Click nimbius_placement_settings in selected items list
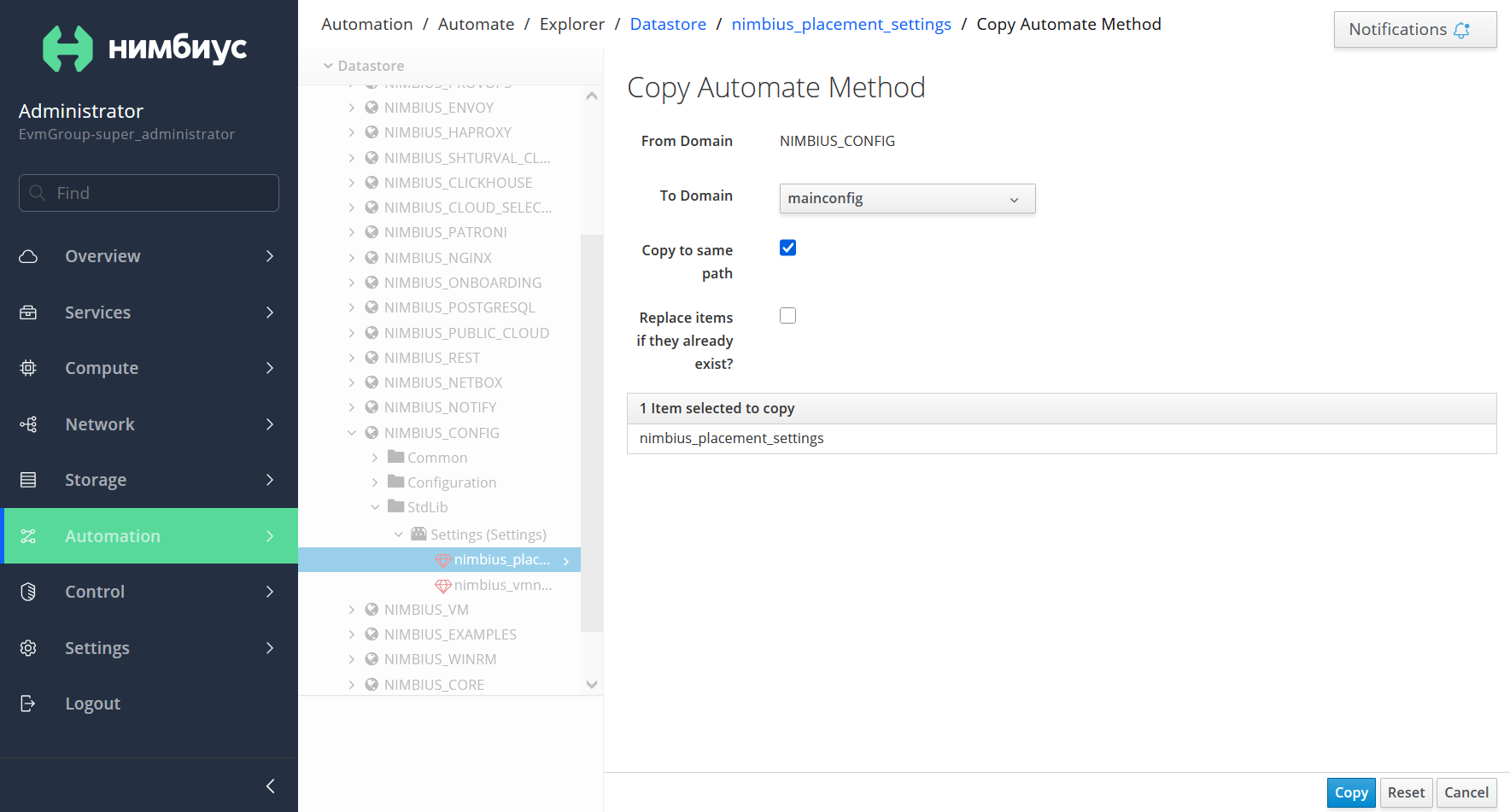Viewport: 1510px width, 812px height. point(732,438)
